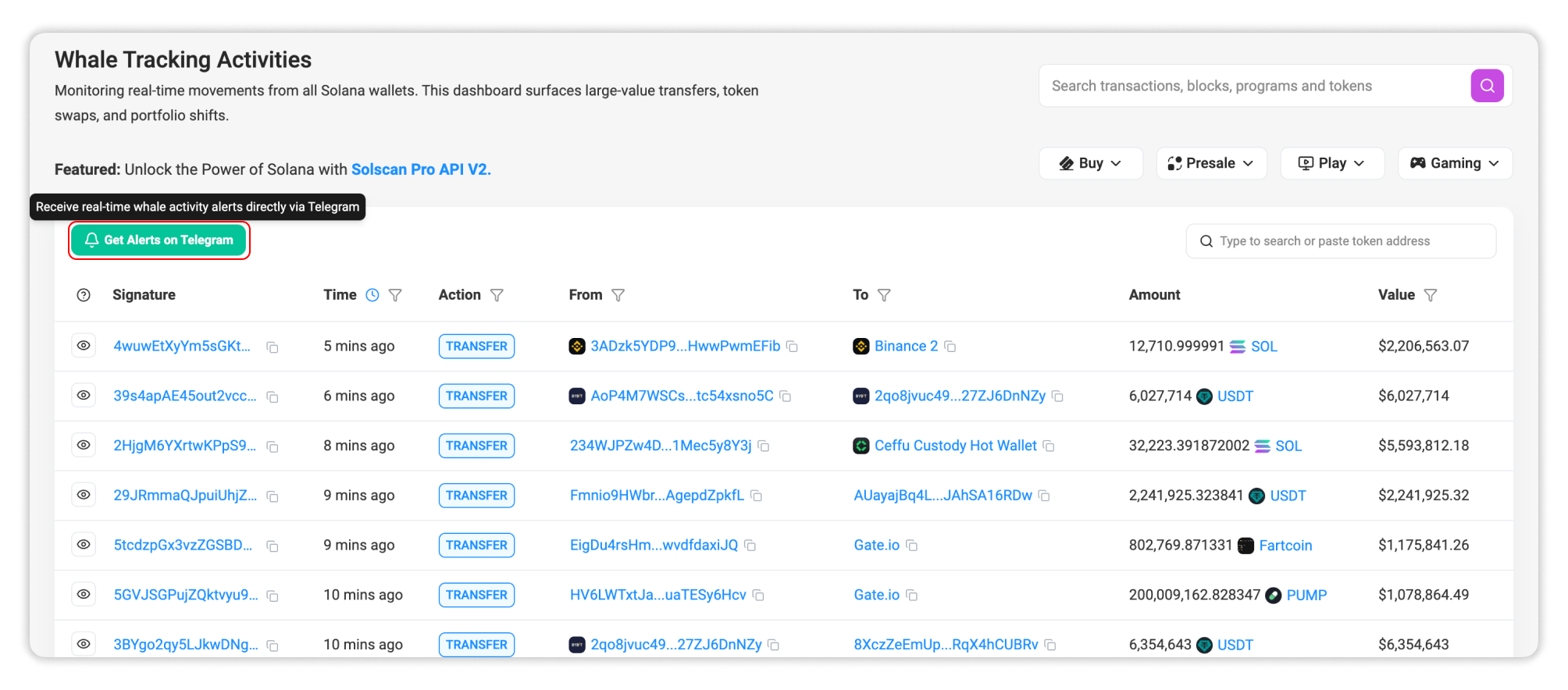Image resolution: width=1568 pixels, height=690 pixels.
Task: Open the filter icon next to Action
Action: coord(497,295)
